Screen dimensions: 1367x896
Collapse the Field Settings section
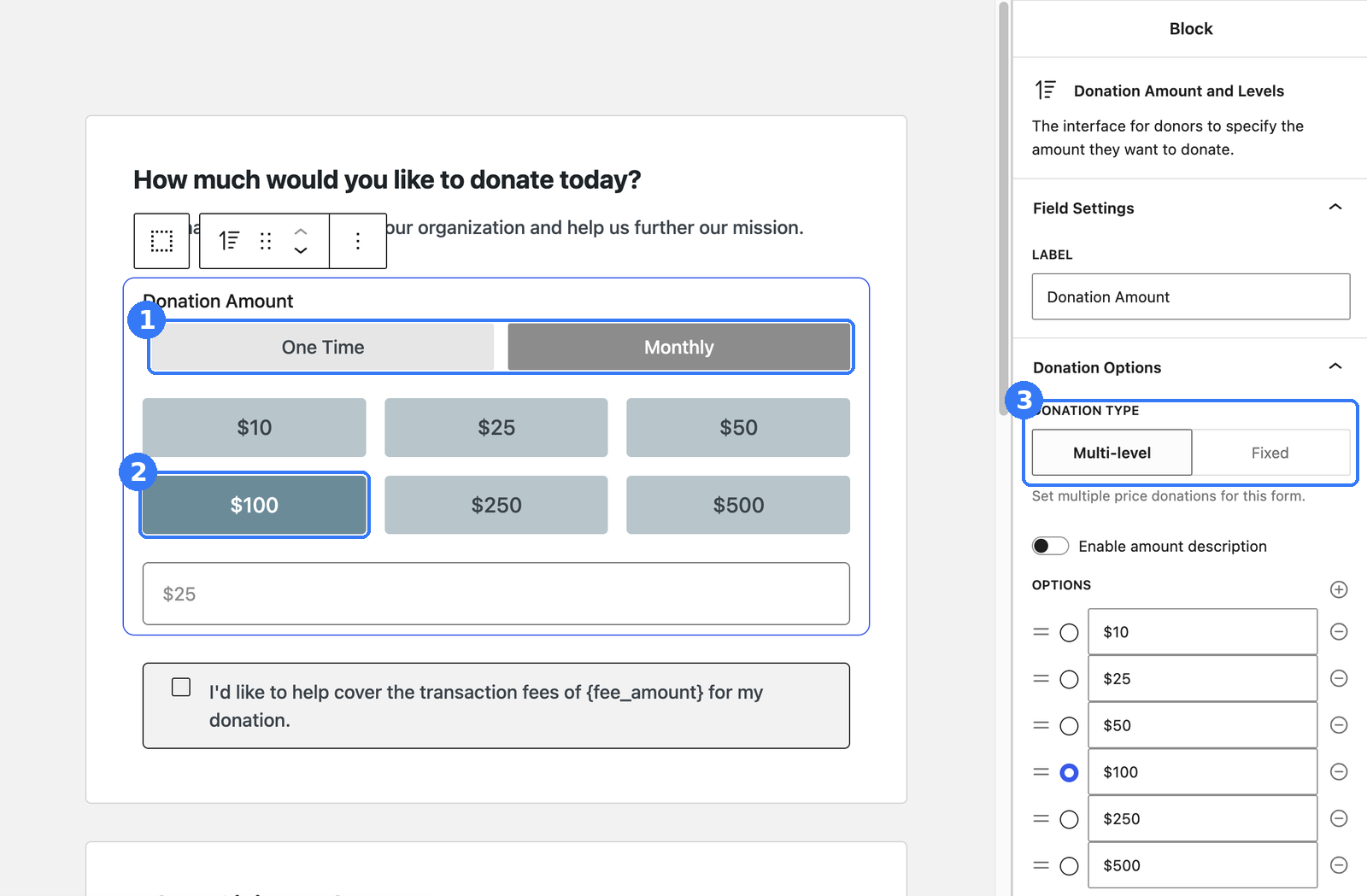1335,207
